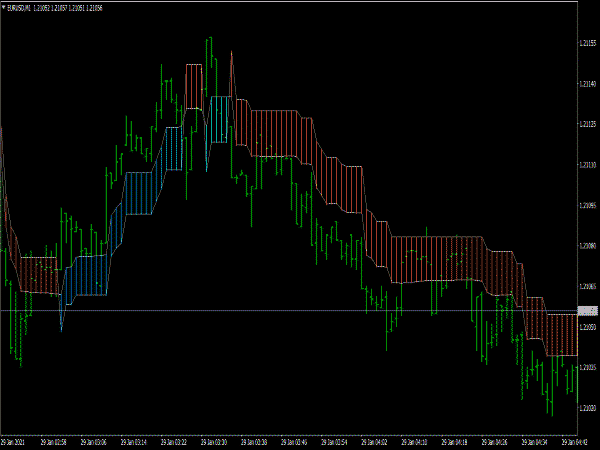600x450 pixels.
Task: Click the 1.21035 price scale label
Action: tap(588, 367)
